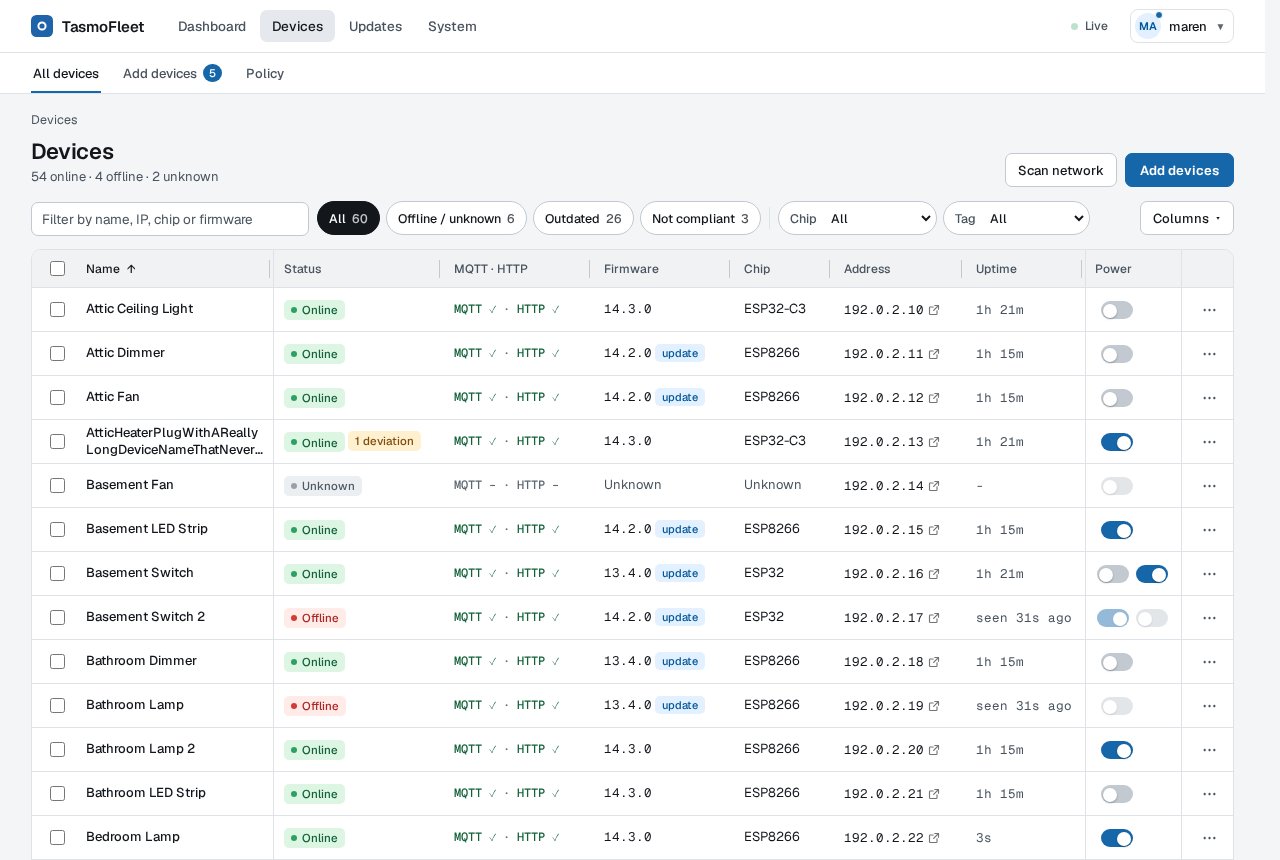1280x860 pixels.
Task: Click the sort arrow in Name column header
Action: [x=131, y=269]
